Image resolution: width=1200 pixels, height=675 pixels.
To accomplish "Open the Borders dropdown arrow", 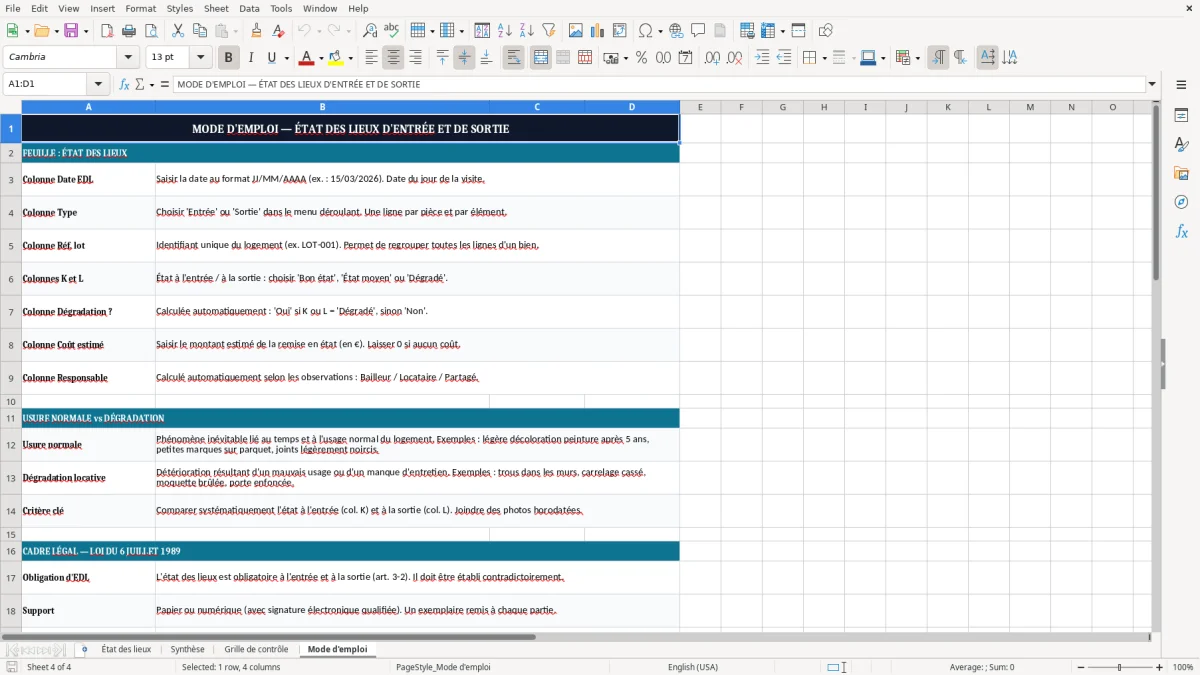I will point(825,58).
